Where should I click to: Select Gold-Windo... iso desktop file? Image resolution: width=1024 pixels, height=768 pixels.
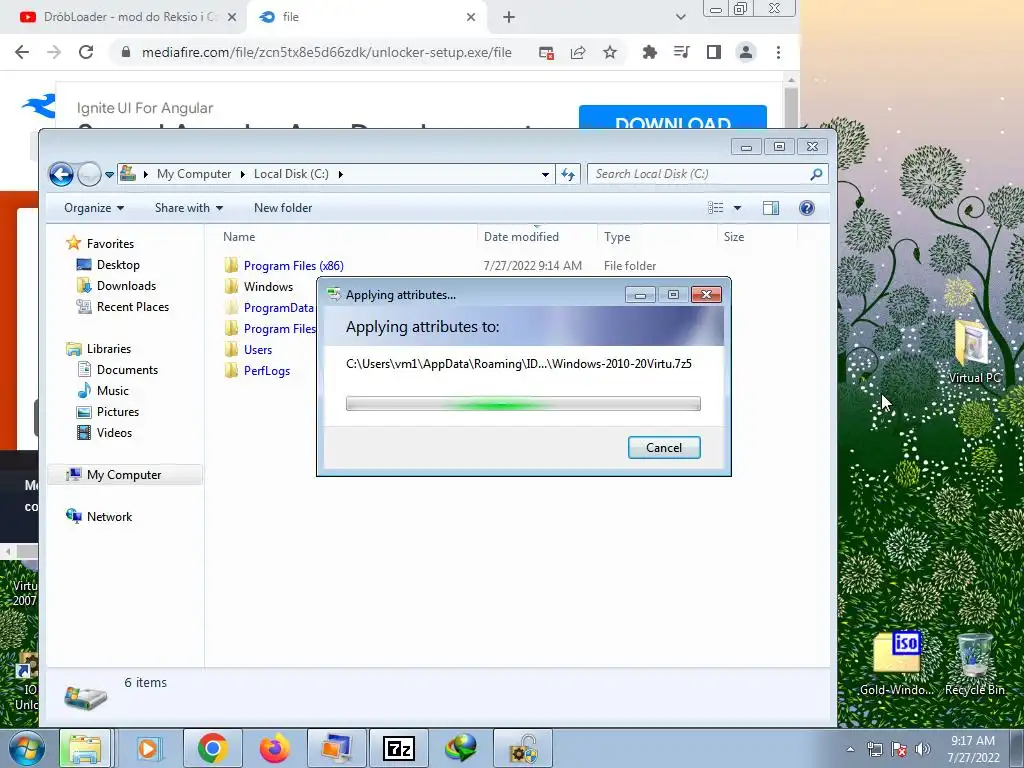(x=897, y=664)
